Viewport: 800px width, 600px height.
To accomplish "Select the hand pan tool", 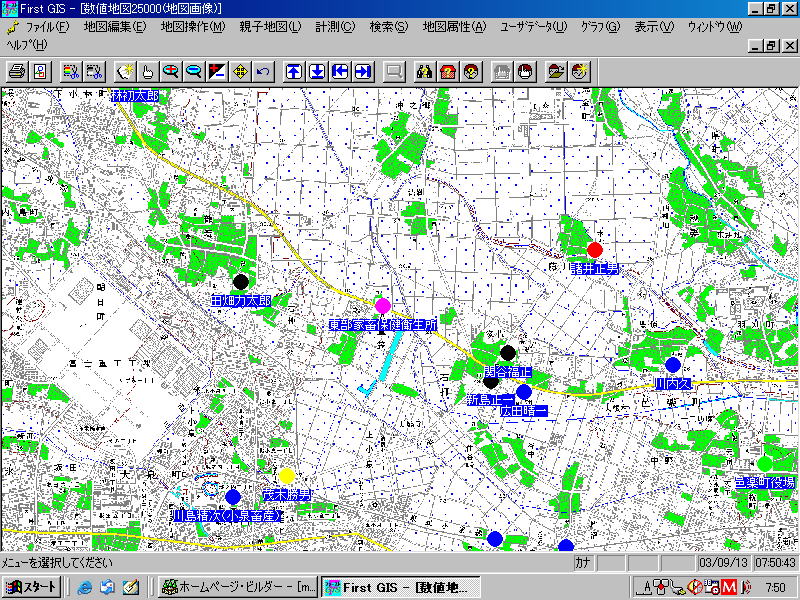I will tap(146, 71).
